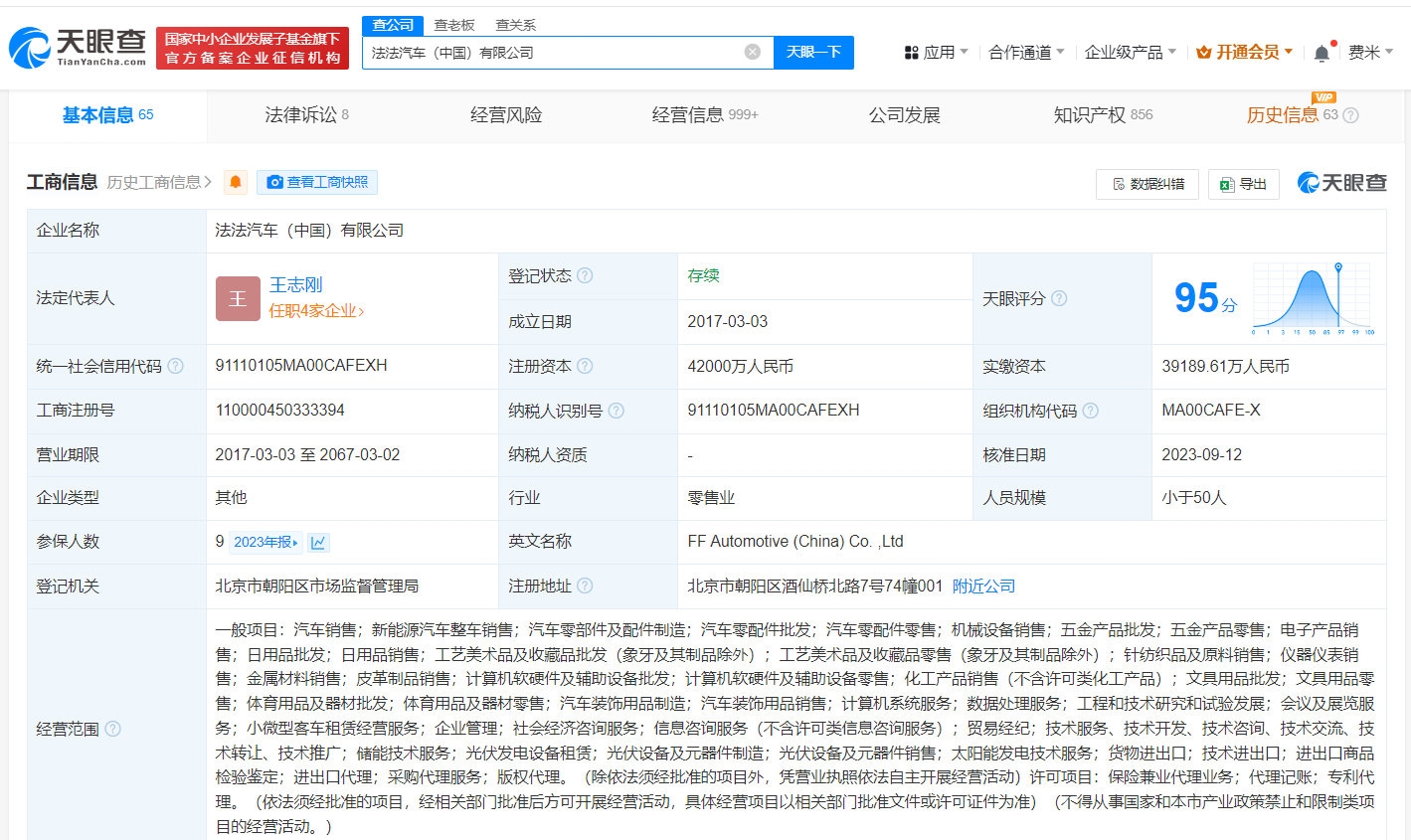Switch to 经营风险 tab
This screenshot has width=1411, height=840.
[506, 115]
